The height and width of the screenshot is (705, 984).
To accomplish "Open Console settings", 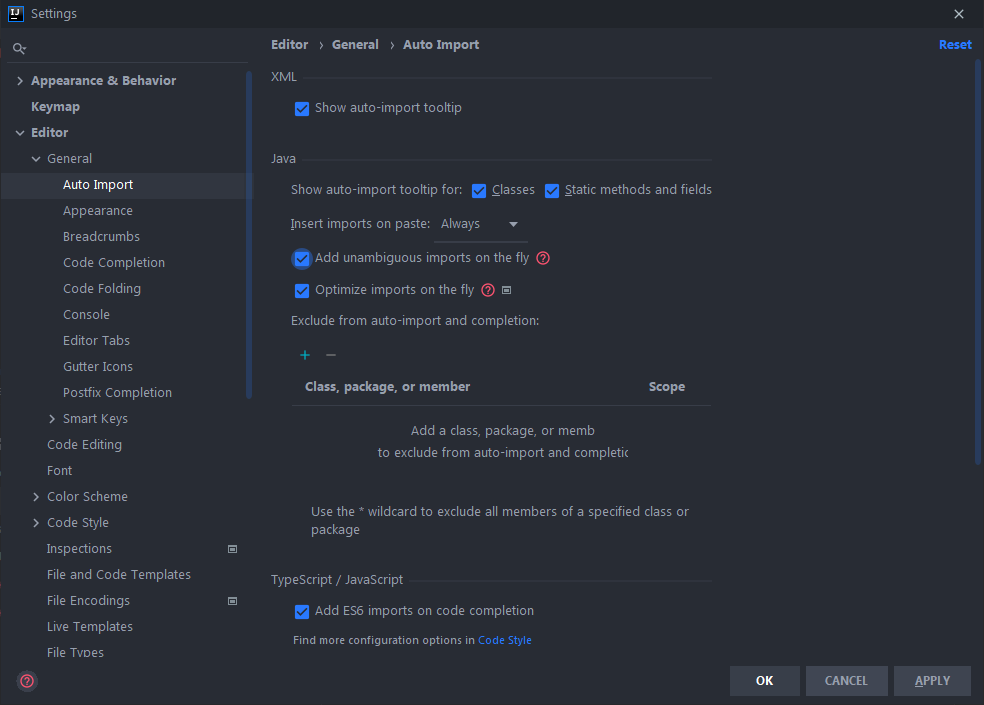I will click(x=86, y=315).
